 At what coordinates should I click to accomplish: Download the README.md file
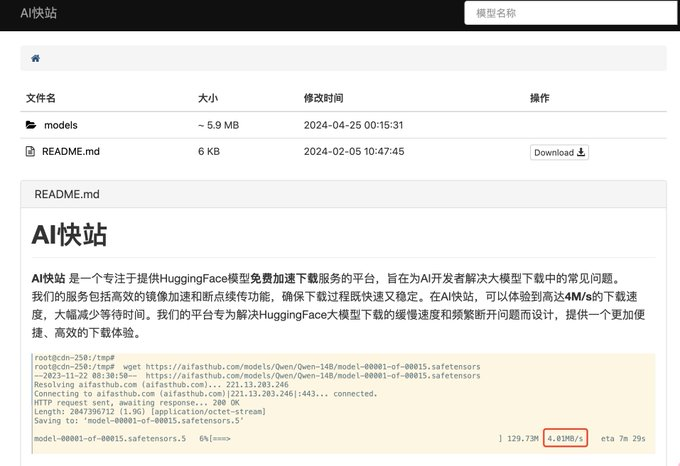pyautogui.click(x=559, y=152)
